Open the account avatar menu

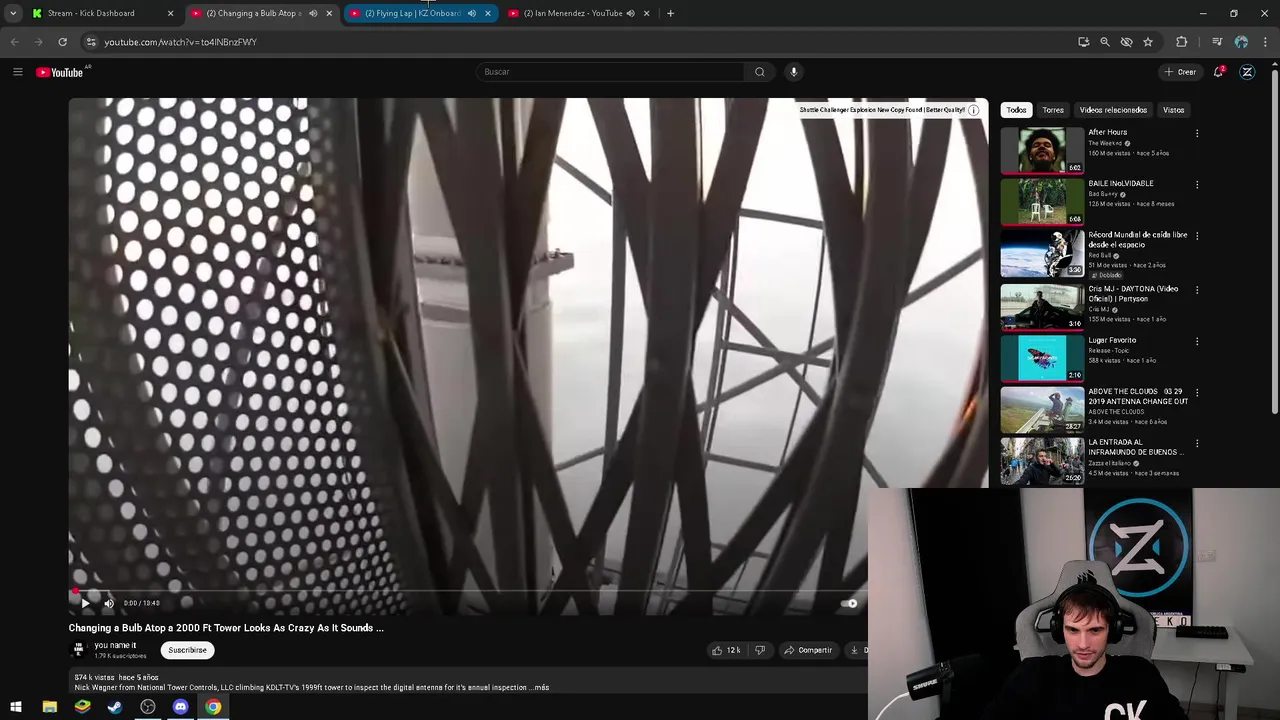[x=1247, y=72]
